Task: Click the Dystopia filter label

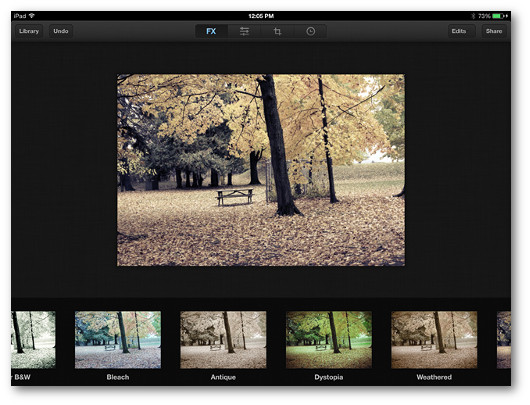Action: (x=329, y=377)
